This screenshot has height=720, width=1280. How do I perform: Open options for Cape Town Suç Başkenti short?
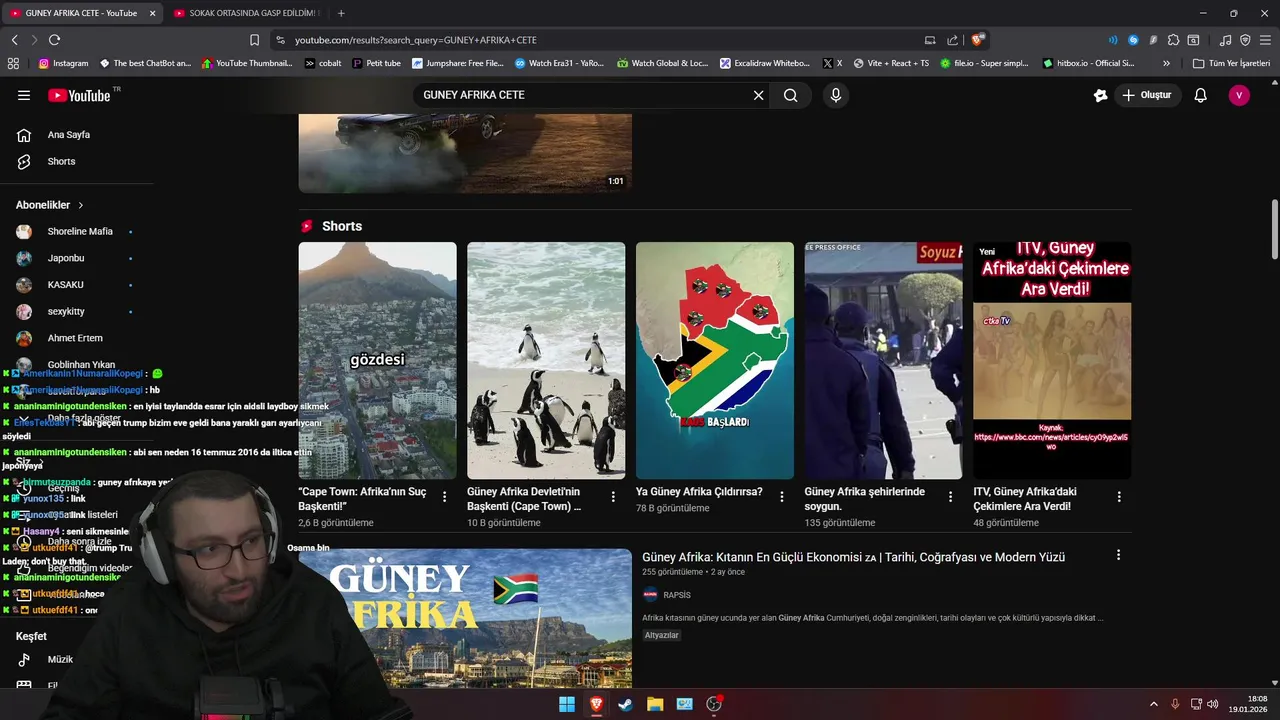tap(445, 496)
